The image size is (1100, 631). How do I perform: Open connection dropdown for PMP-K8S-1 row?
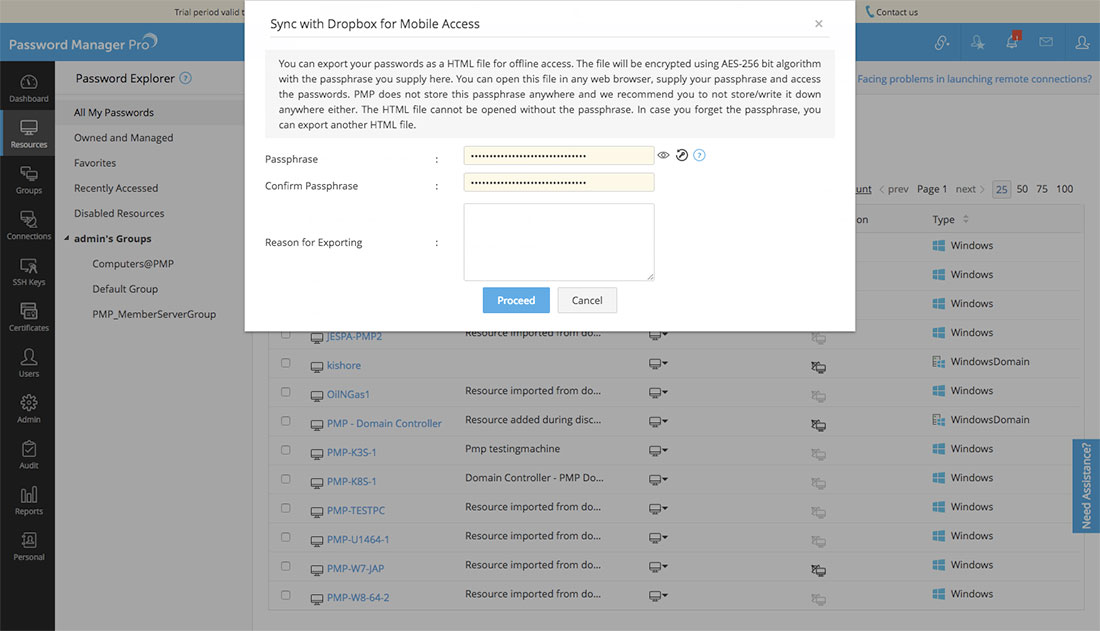[658, 479]
